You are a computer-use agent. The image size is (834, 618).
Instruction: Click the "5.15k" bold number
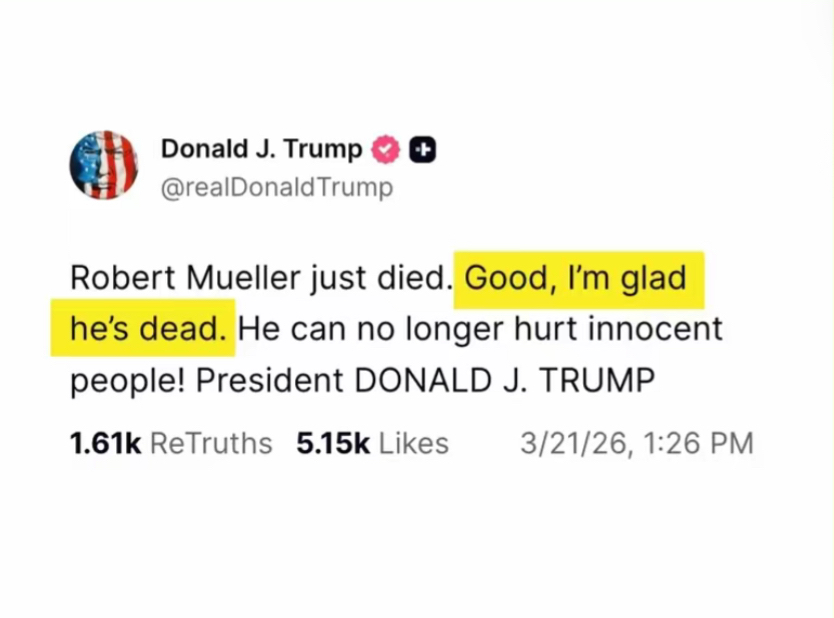pos(333,443)
